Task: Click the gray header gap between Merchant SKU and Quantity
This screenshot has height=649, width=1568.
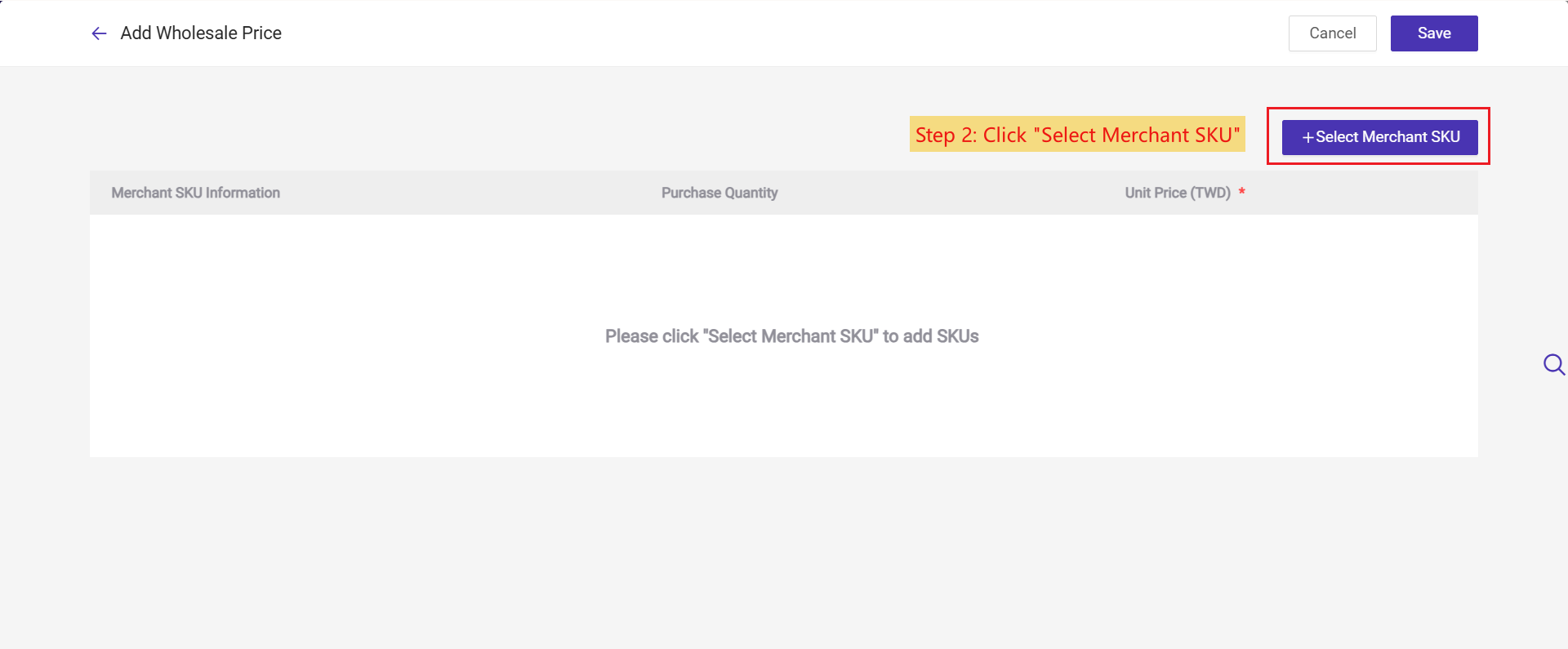Action: [x=470, y=193]
